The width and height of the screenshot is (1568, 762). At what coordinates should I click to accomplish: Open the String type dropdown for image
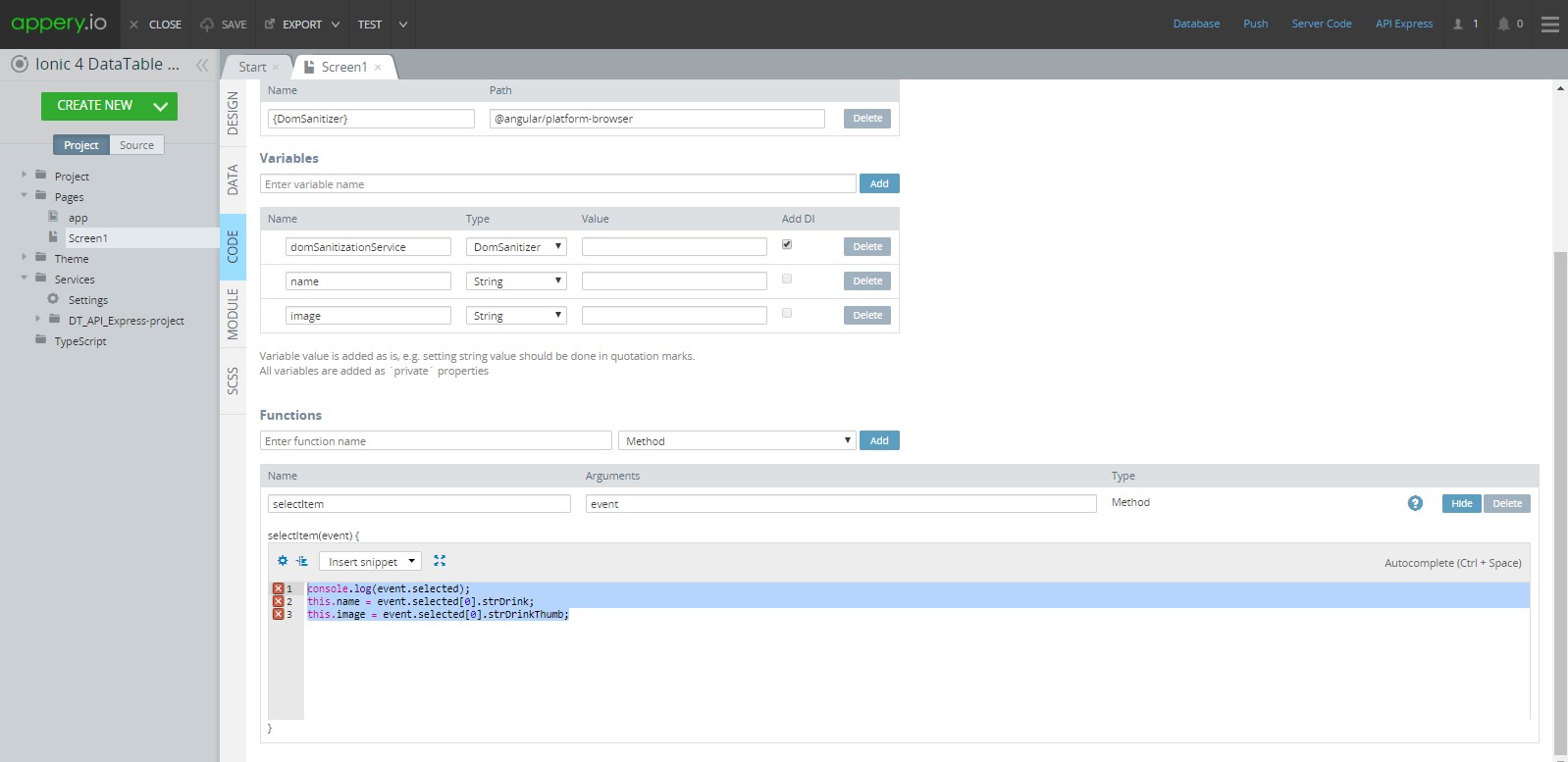(x=516, y=316)
